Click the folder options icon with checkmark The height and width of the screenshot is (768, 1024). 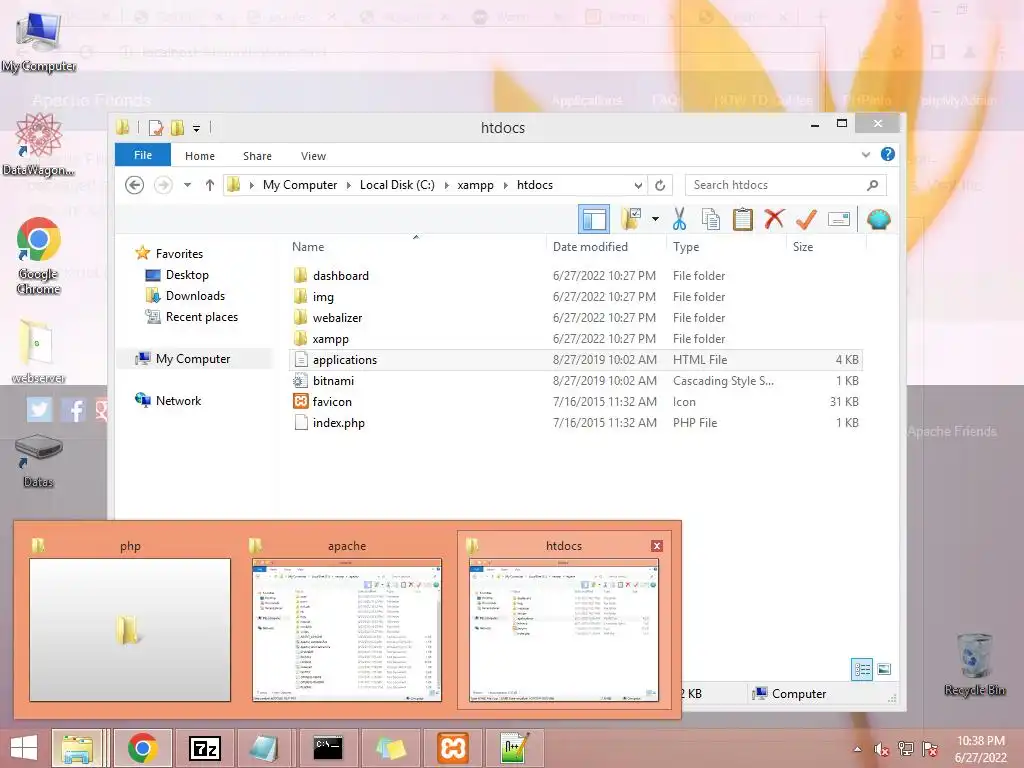631,219
